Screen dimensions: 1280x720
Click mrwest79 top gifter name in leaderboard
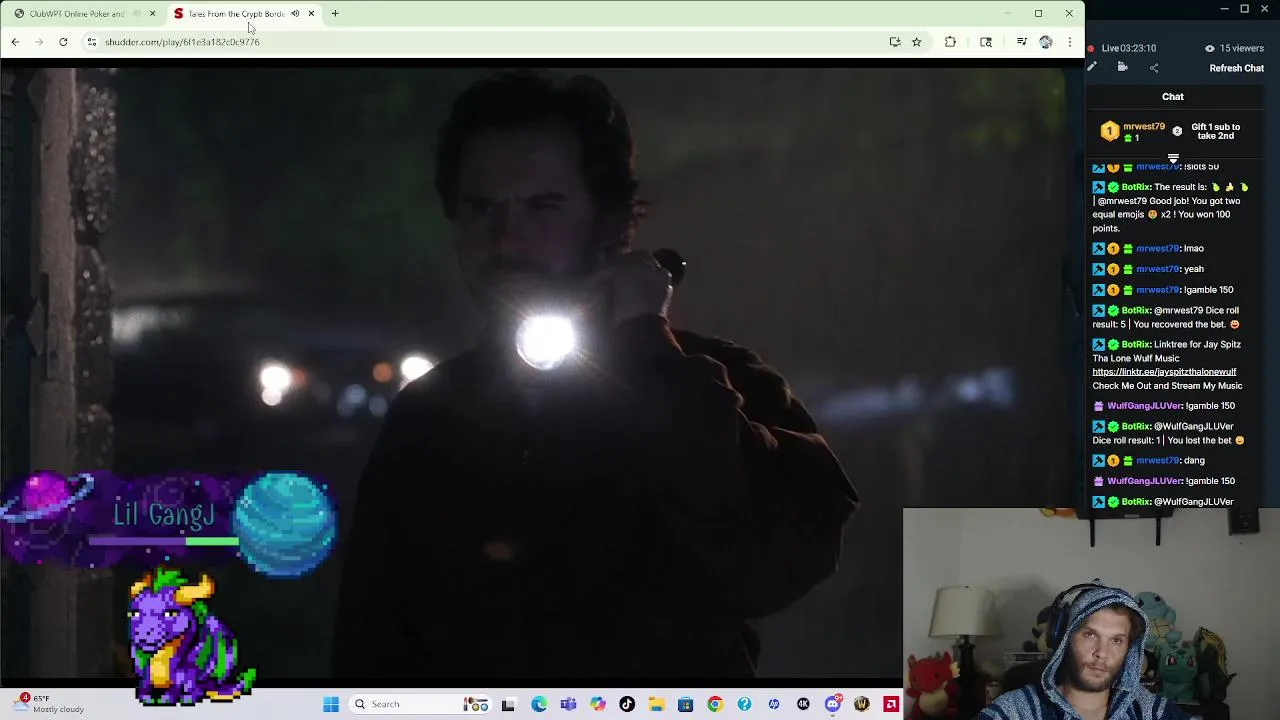click(1144, 127)
